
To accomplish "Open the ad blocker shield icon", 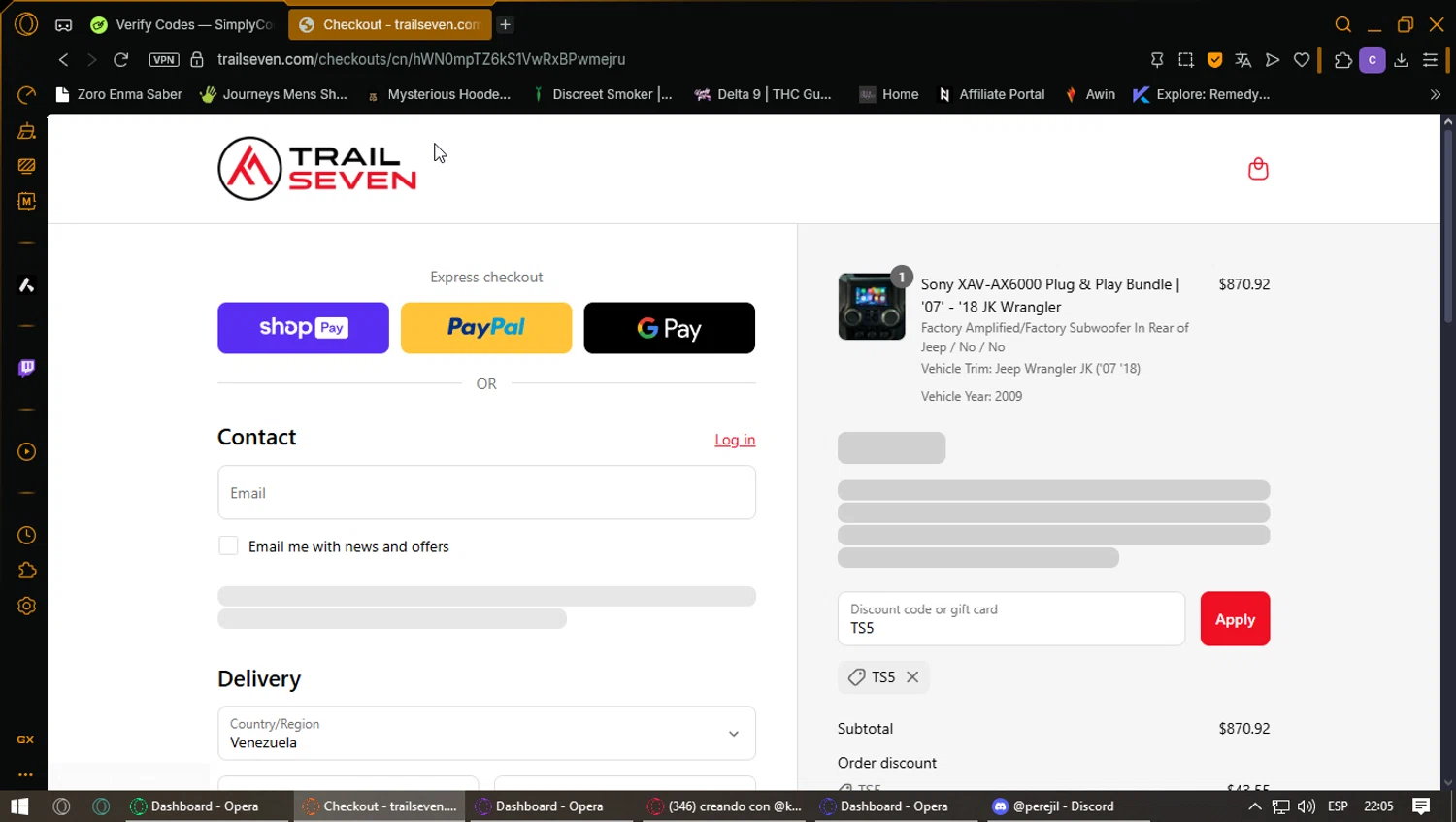I will 1214,60.
